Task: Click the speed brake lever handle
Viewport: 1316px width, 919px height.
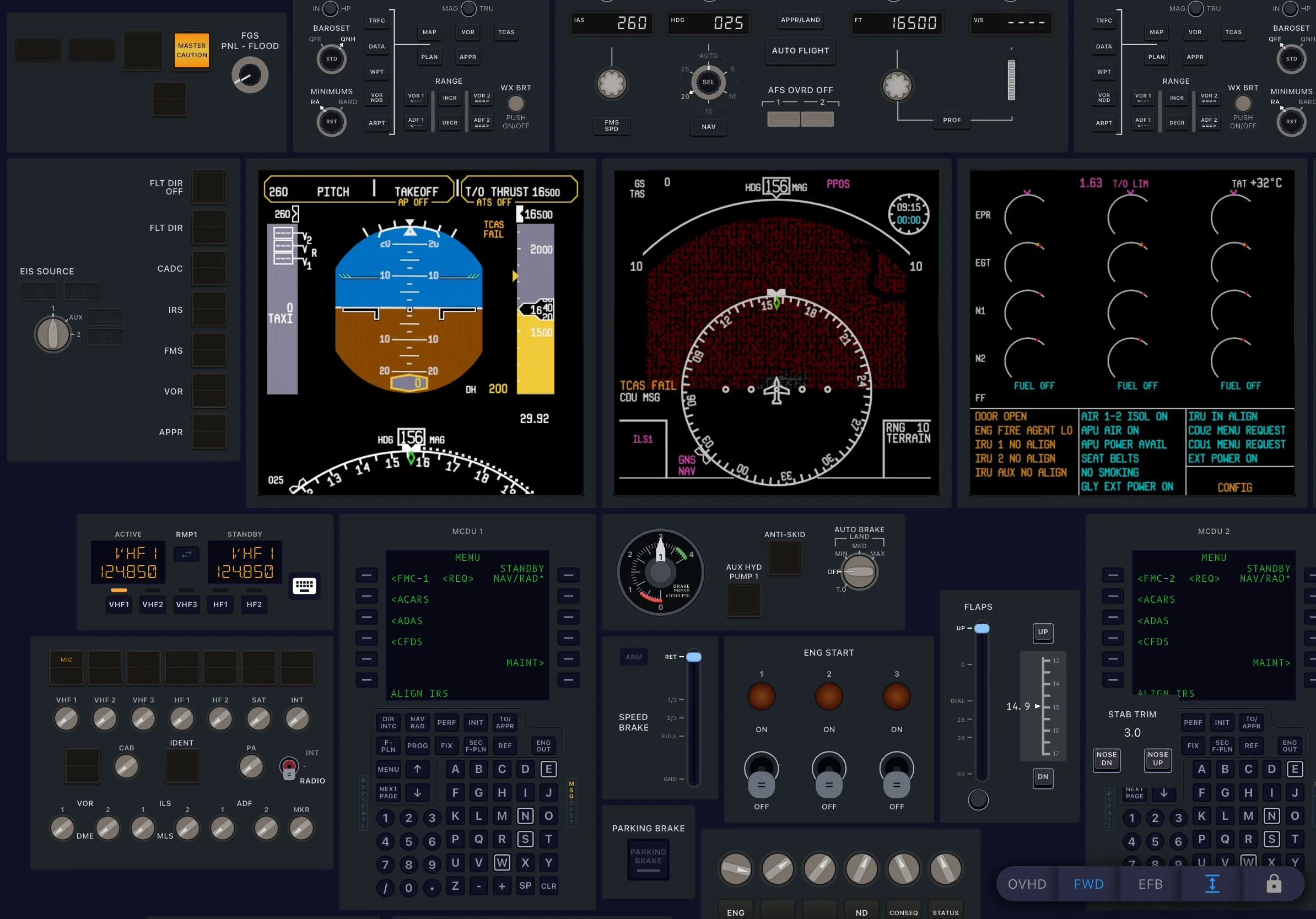Action: pyautogui.click(x=693, y=657)
